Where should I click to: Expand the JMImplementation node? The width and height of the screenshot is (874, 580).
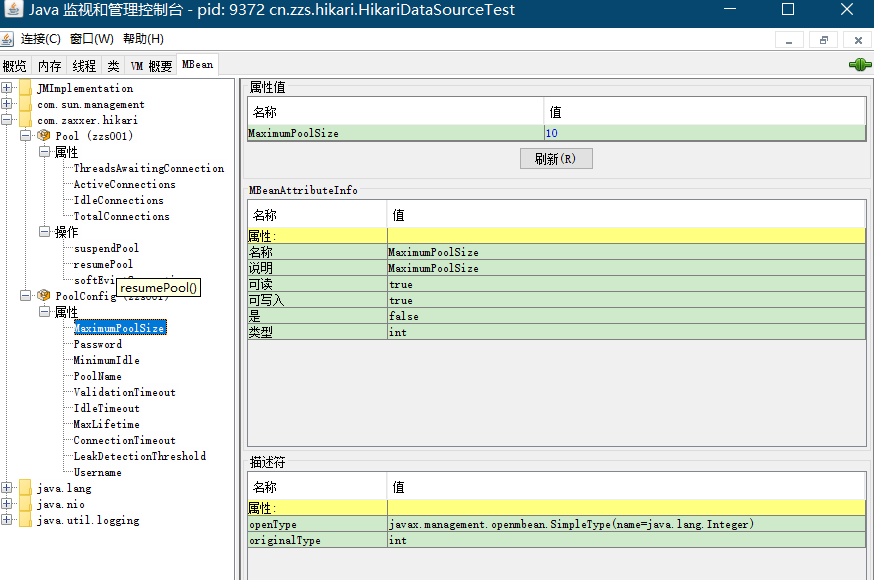(7, 87)
